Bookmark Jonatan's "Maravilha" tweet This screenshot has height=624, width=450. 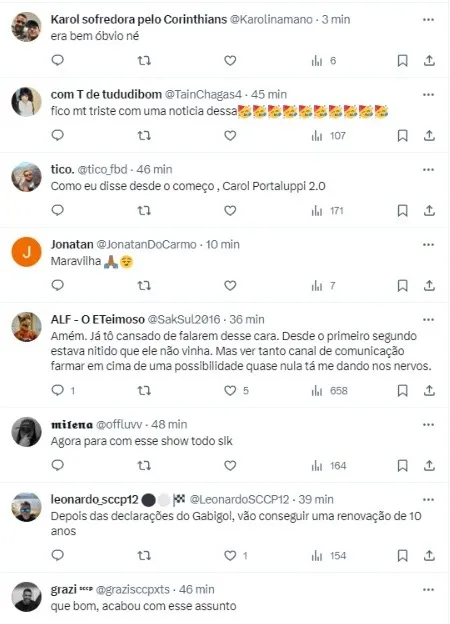(402, 286)
